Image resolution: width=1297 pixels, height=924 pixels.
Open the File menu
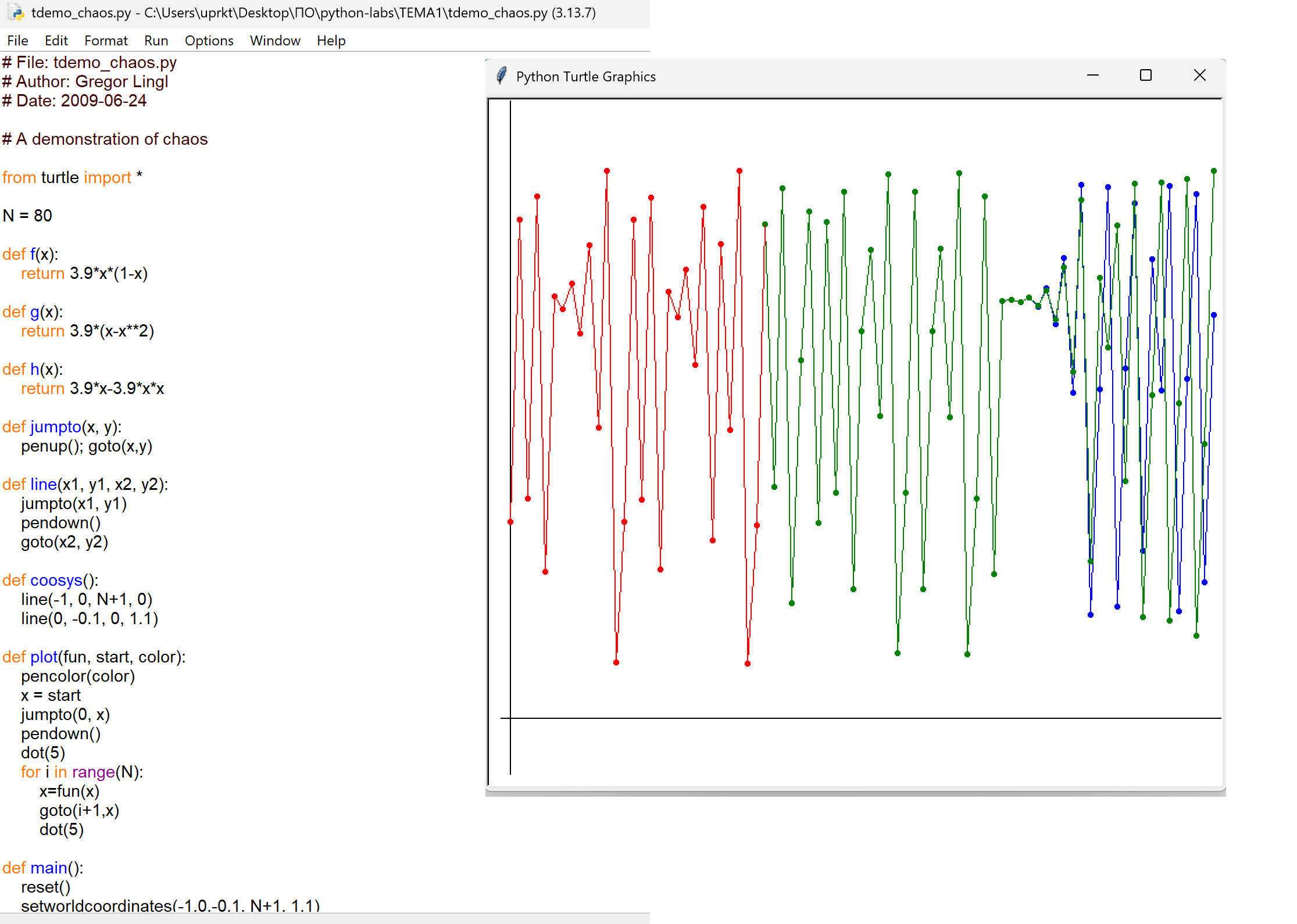(x=17, y=41)
